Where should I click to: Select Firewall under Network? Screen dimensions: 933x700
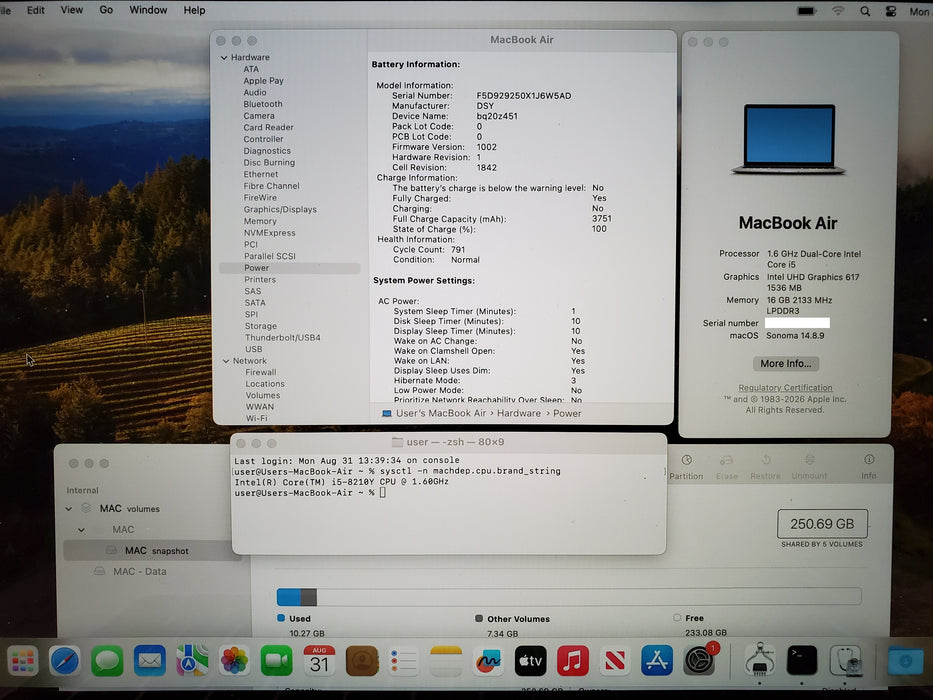click(x=261, y=373)
